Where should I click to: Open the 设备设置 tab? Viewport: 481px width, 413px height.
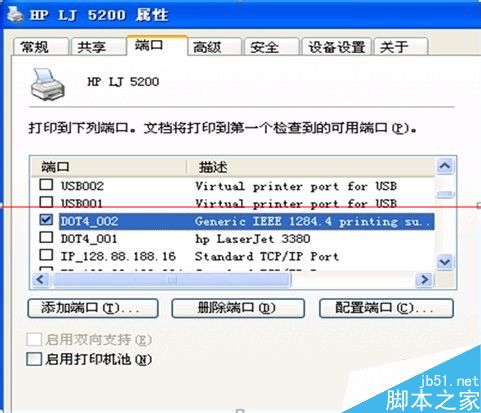pos(336,47)
